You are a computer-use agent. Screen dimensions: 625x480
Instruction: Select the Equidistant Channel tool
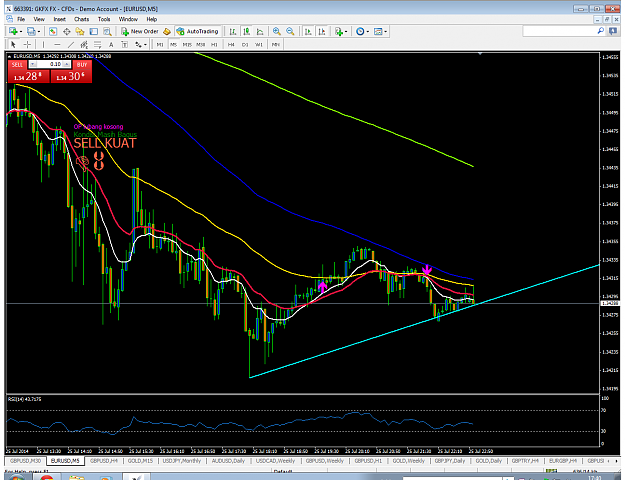[84, 44]
